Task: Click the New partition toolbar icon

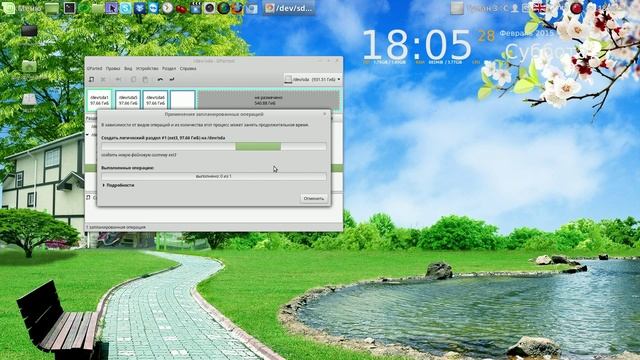Action: [92, 80]
